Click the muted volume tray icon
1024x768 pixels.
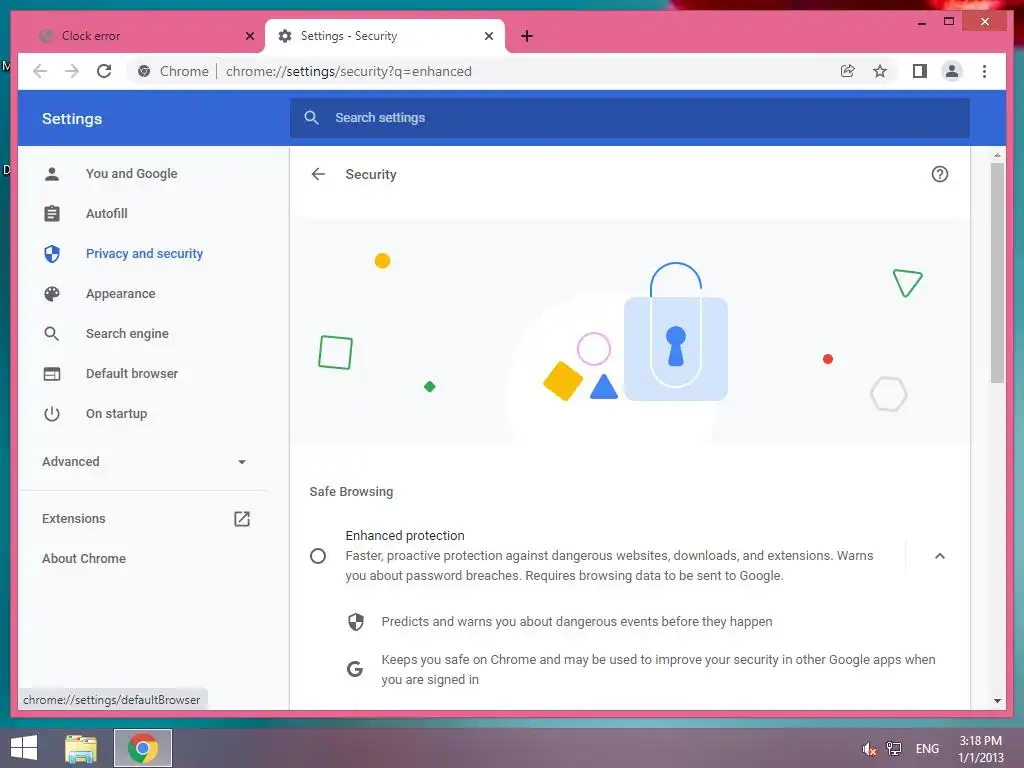869,749
